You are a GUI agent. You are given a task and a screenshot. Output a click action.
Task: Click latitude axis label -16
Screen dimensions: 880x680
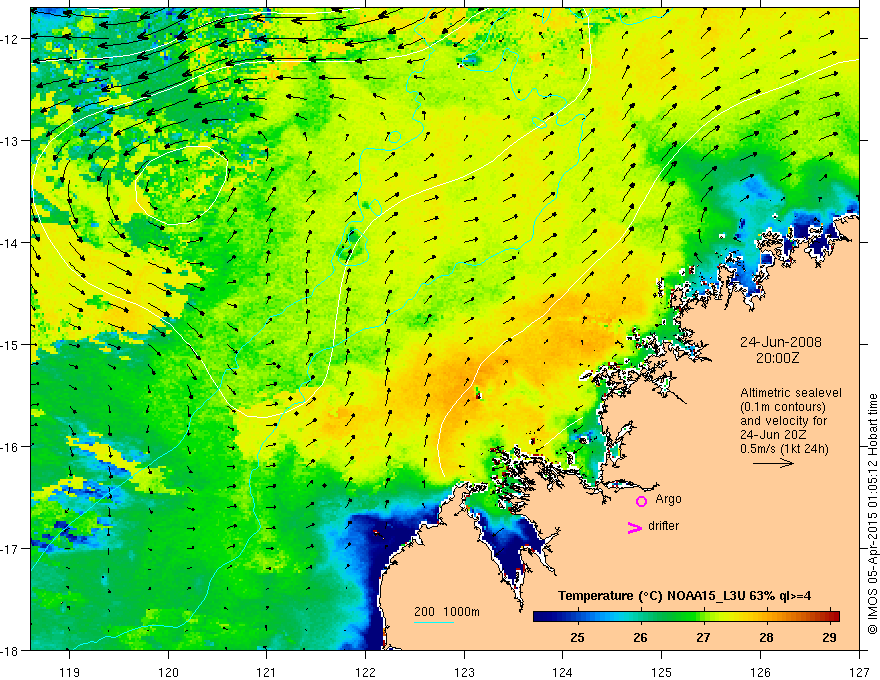(11, 447)
